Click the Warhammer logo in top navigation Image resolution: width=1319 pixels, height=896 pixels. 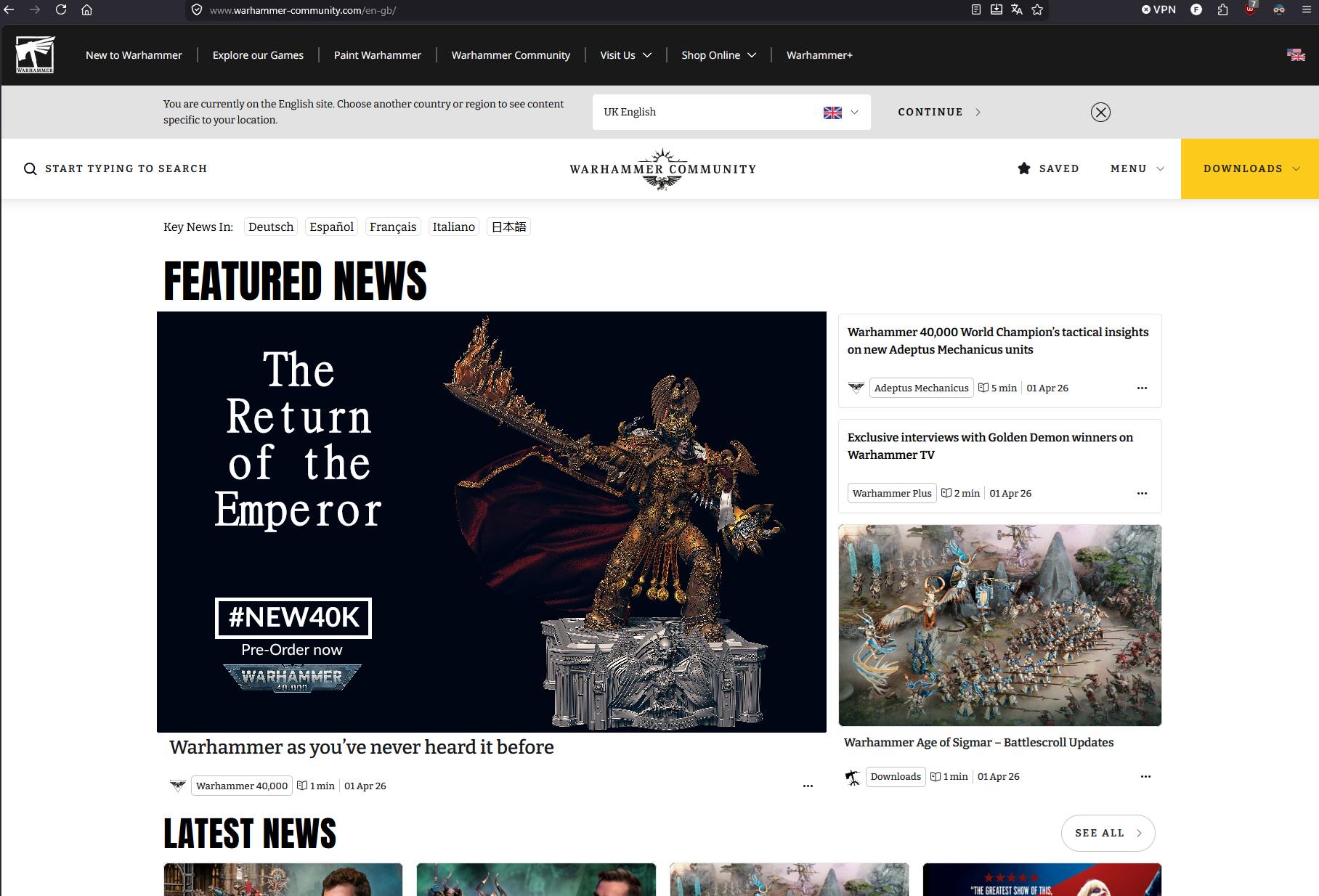(x=35, y=54)
